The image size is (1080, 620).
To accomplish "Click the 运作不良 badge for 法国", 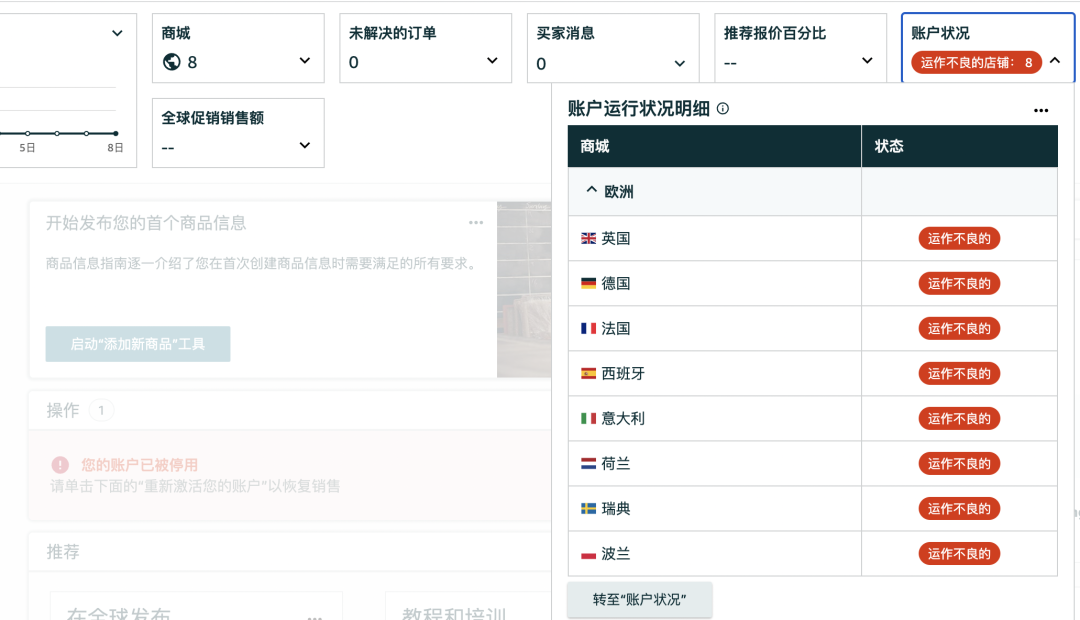I will (x=959, y=328).
